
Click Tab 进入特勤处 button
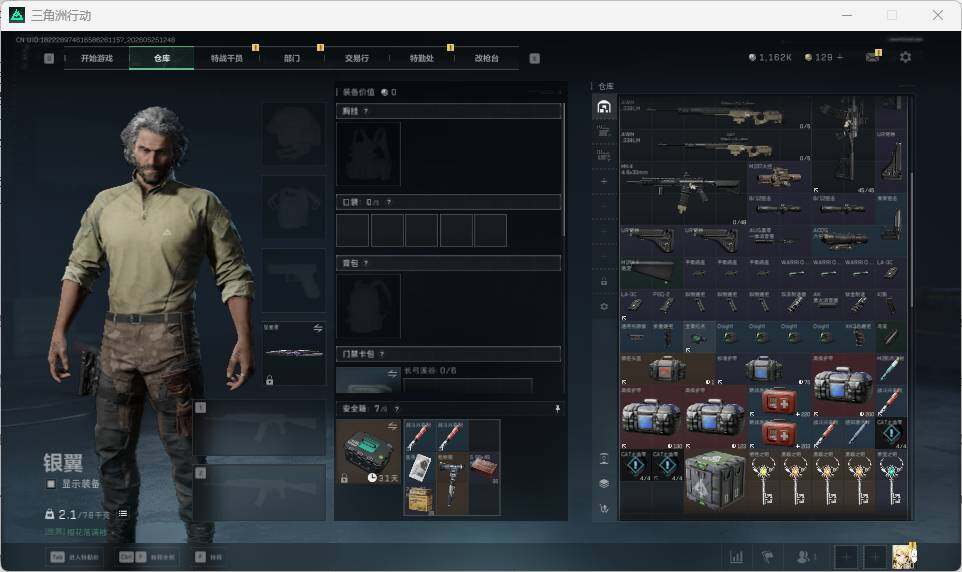point(75,557)
